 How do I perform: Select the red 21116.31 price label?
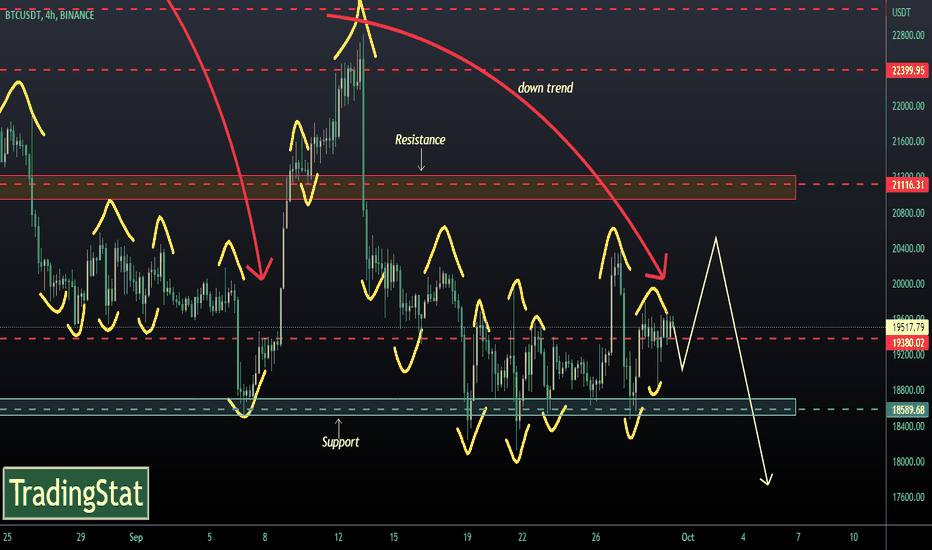click(908, 185)
